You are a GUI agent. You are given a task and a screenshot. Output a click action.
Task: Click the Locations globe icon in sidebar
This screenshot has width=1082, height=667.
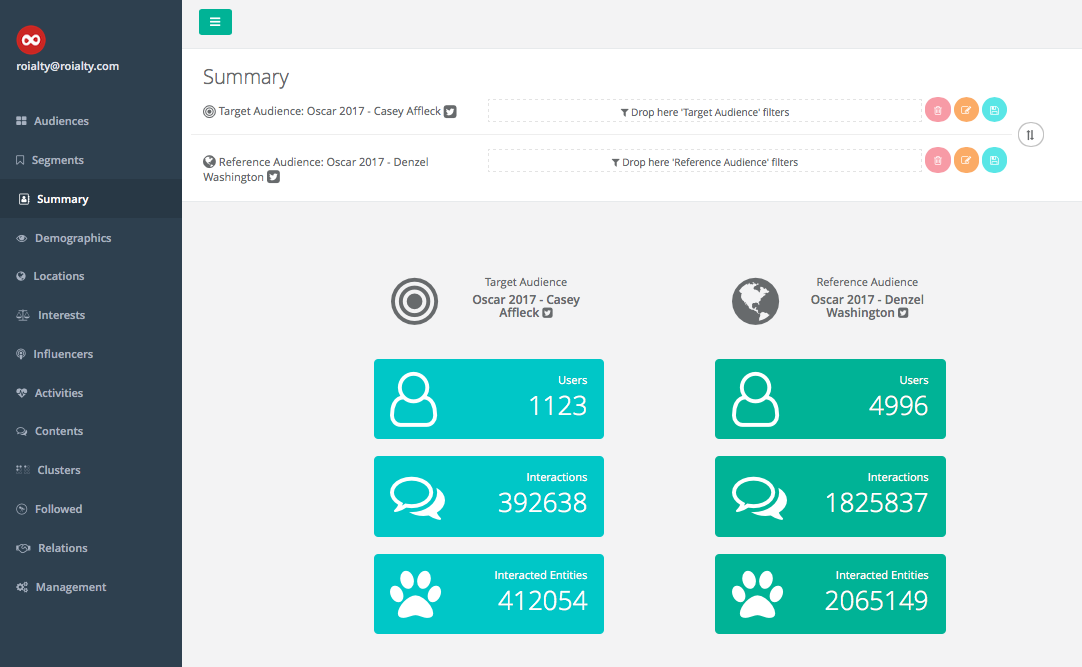tap(21, 276)
